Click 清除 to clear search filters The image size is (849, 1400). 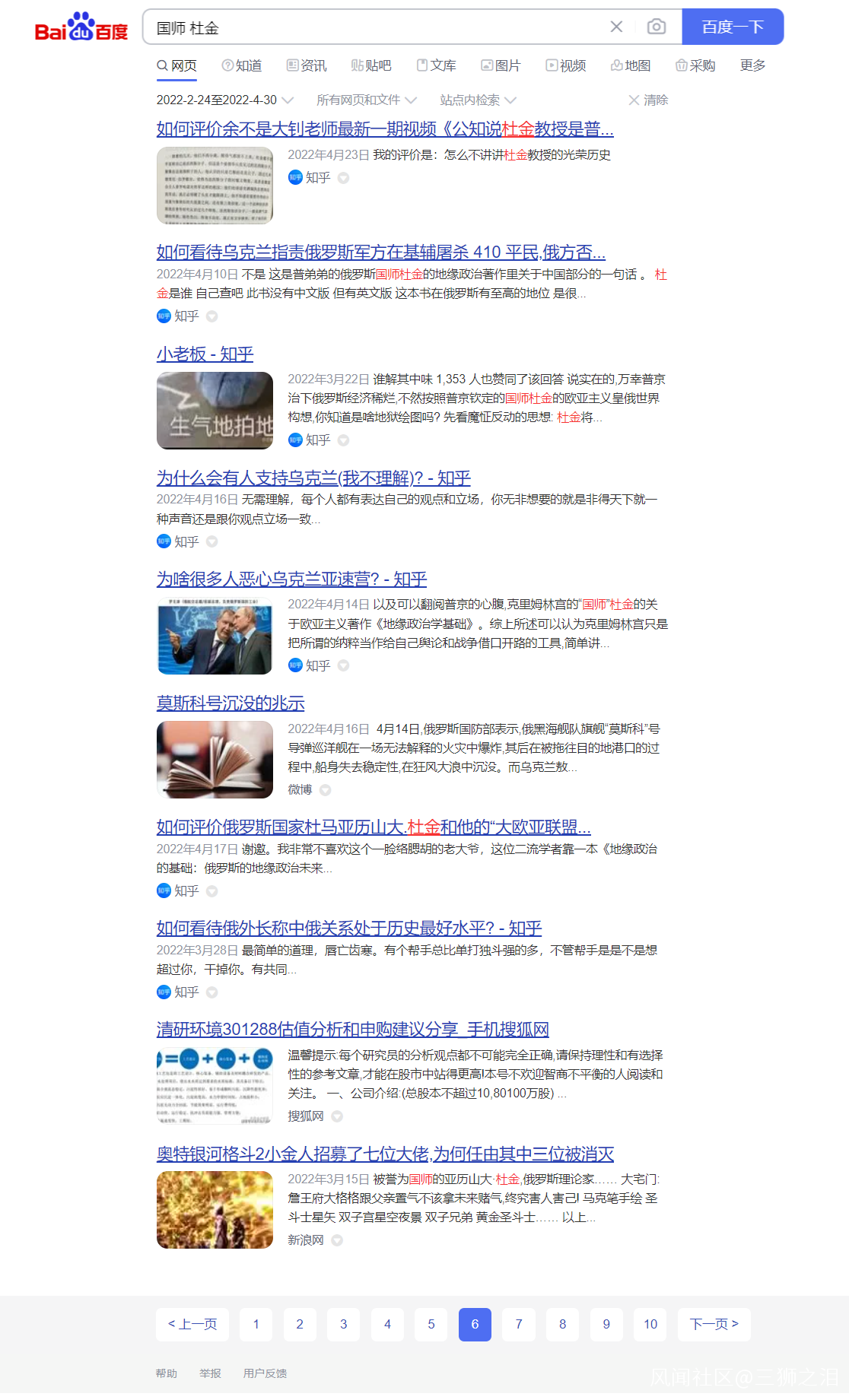pos(648,100)
